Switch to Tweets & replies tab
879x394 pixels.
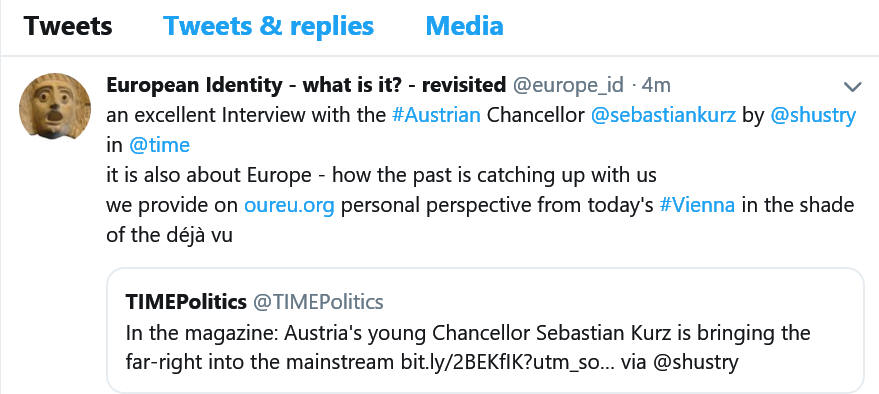point(268,26)
